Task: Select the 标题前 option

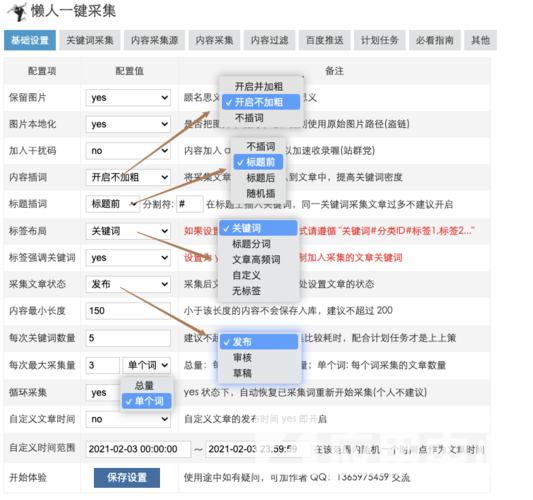Action: [258, 162]
